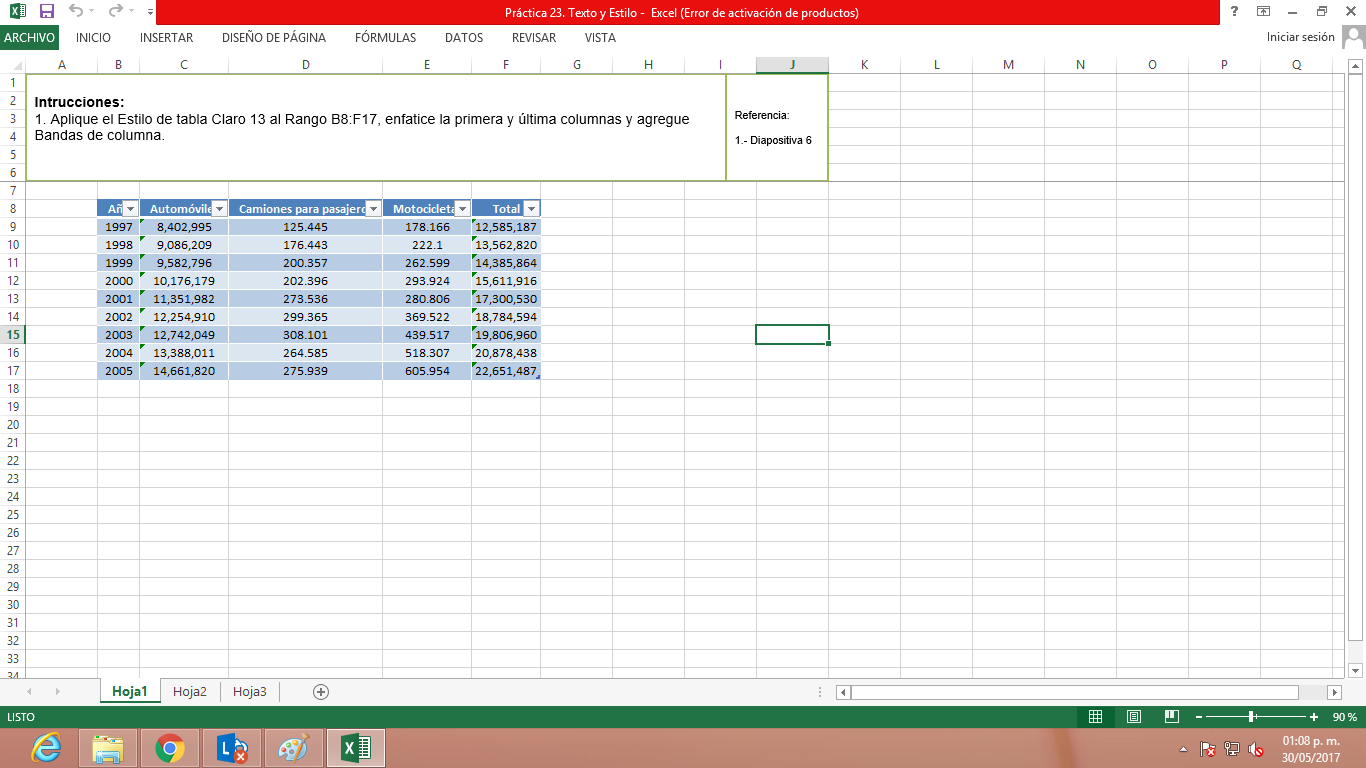The width and height of the screenshot is (1366, 768).
Task: Click the 90 % zoom level button
Action: [x=1345, y=717]
